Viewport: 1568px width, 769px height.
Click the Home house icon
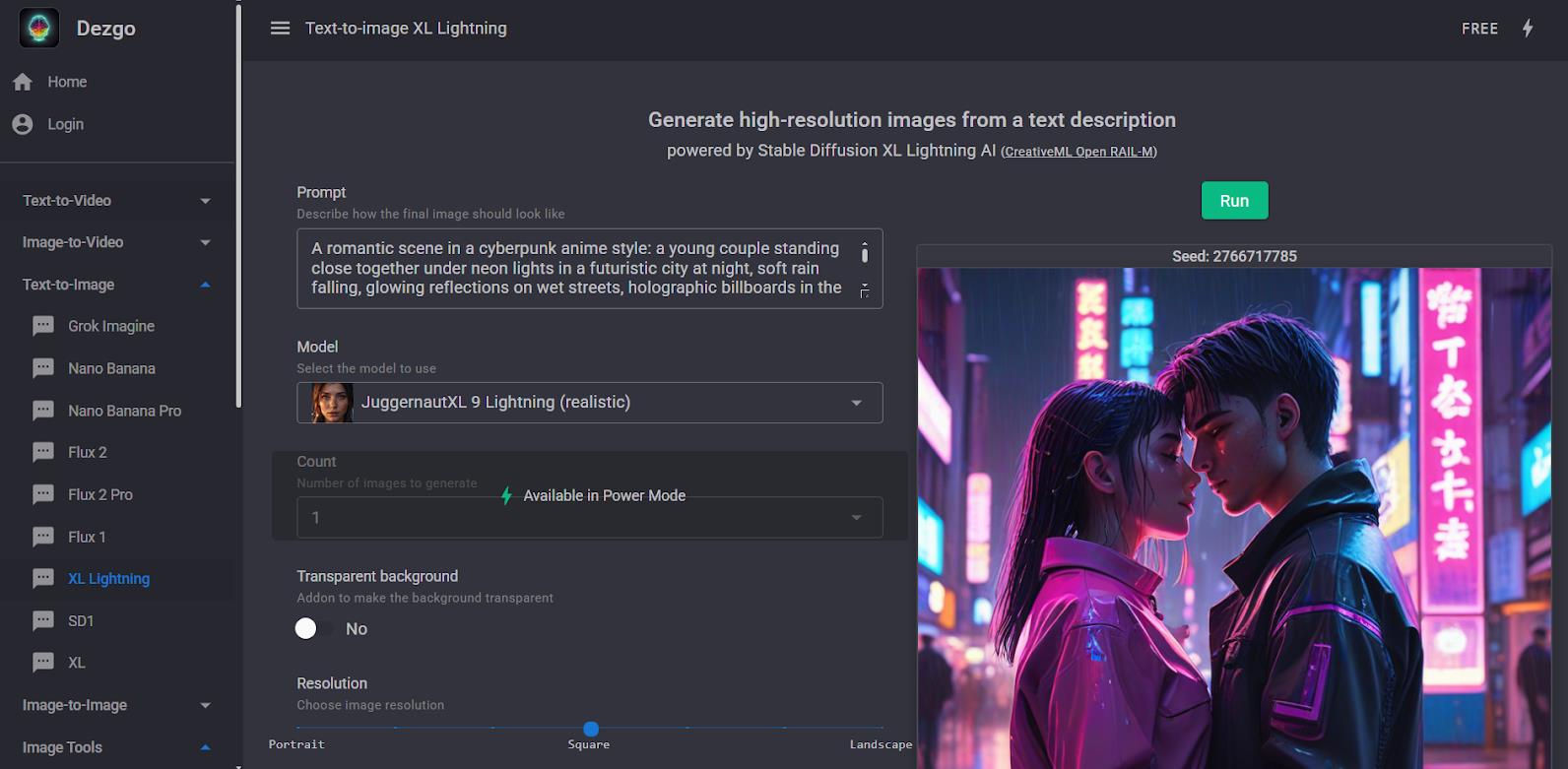click(23, 82)
